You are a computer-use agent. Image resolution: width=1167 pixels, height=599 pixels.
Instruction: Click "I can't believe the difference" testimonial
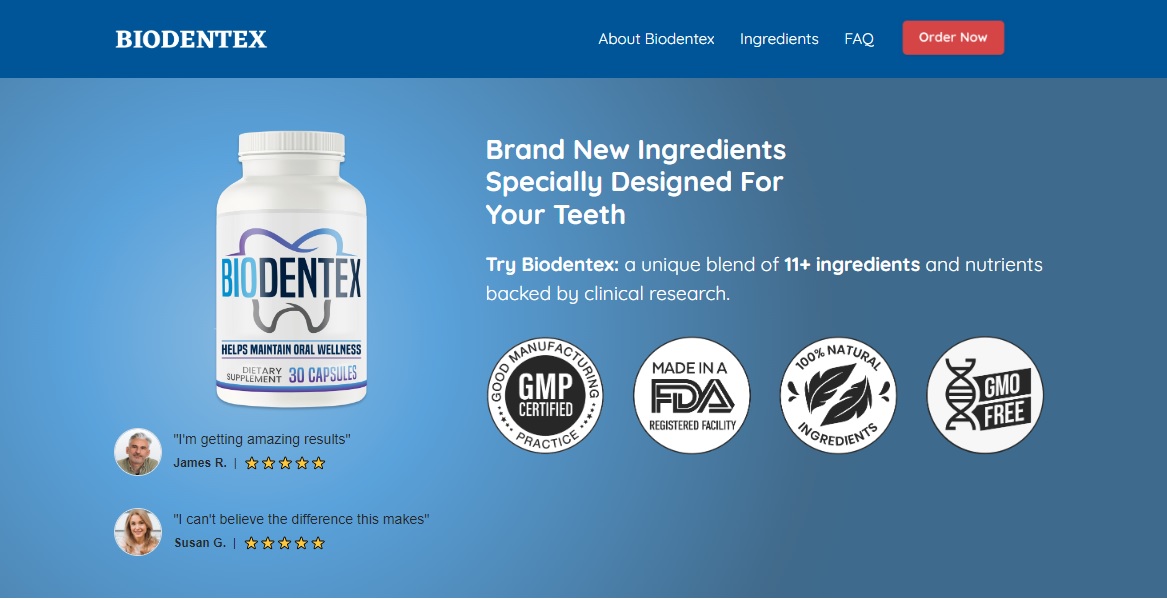click(x=301, y=519)
